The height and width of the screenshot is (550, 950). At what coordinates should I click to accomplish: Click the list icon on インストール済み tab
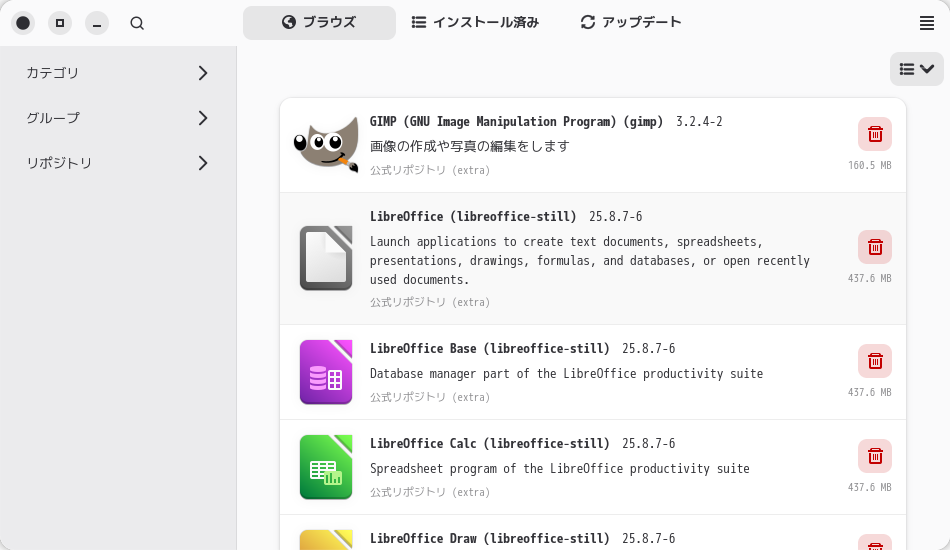pos(419,22)
